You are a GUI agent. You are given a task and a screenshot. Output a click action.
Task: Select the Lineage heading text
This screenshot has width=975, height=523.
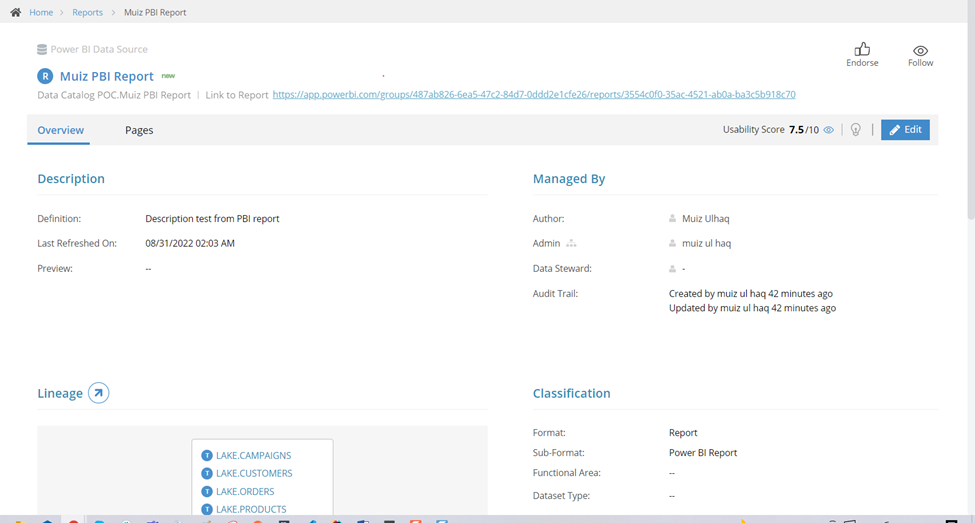[60, 393]
